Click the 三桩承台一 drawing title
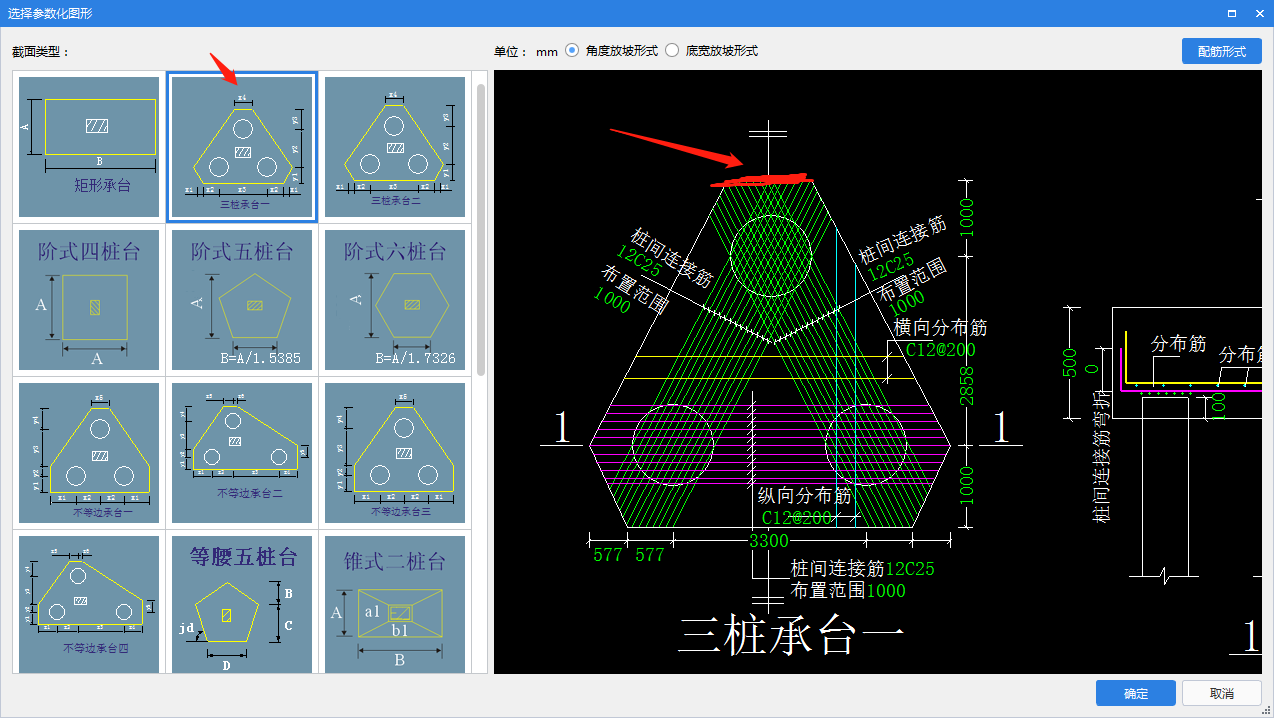 791,636
